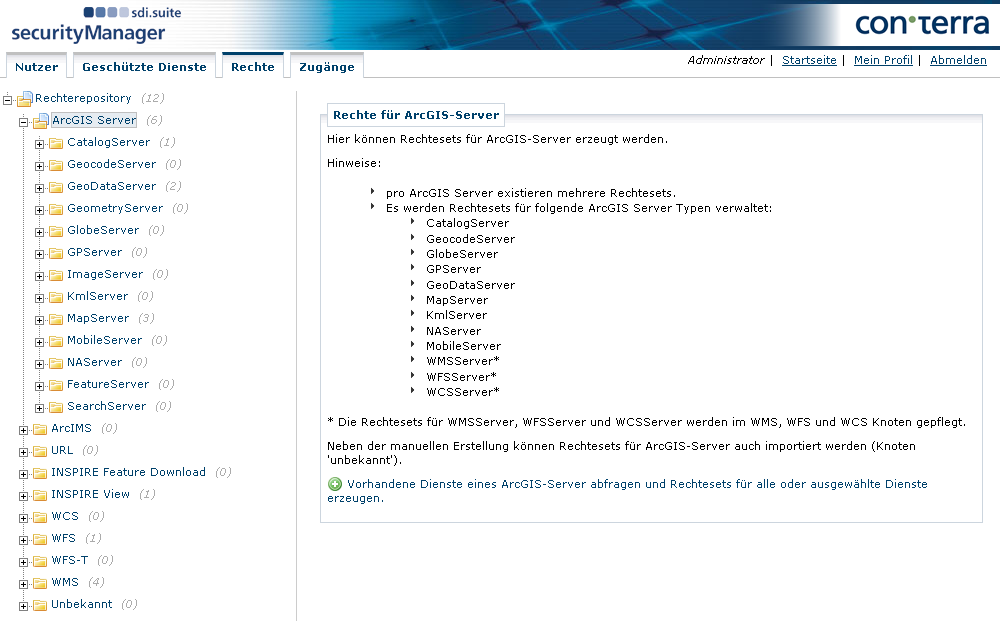
Task: Open the Startseite link
Action: [x=808, y=60]
